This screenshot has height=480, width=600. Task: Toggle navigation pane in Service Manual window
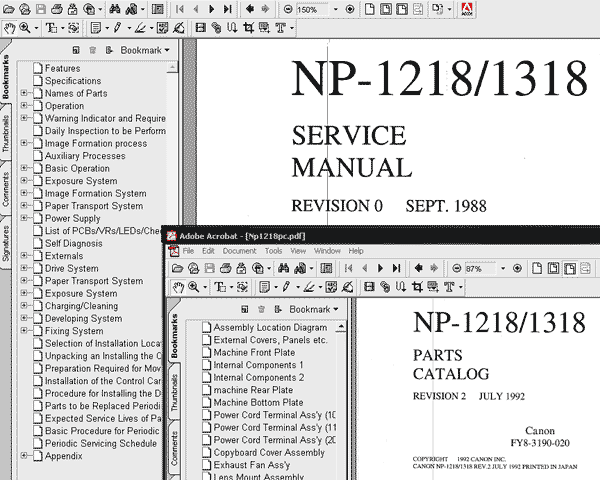[x=157, y=9]
